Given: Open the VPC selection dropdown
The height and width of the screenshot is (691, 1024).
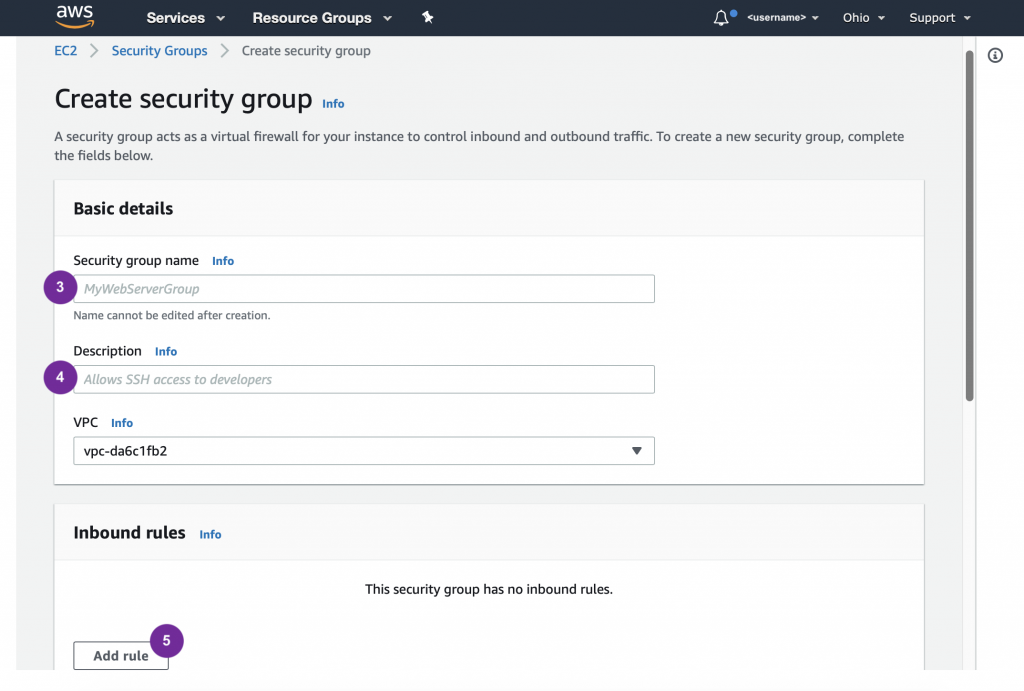Looking at the screenshot, I should (364, 451).
